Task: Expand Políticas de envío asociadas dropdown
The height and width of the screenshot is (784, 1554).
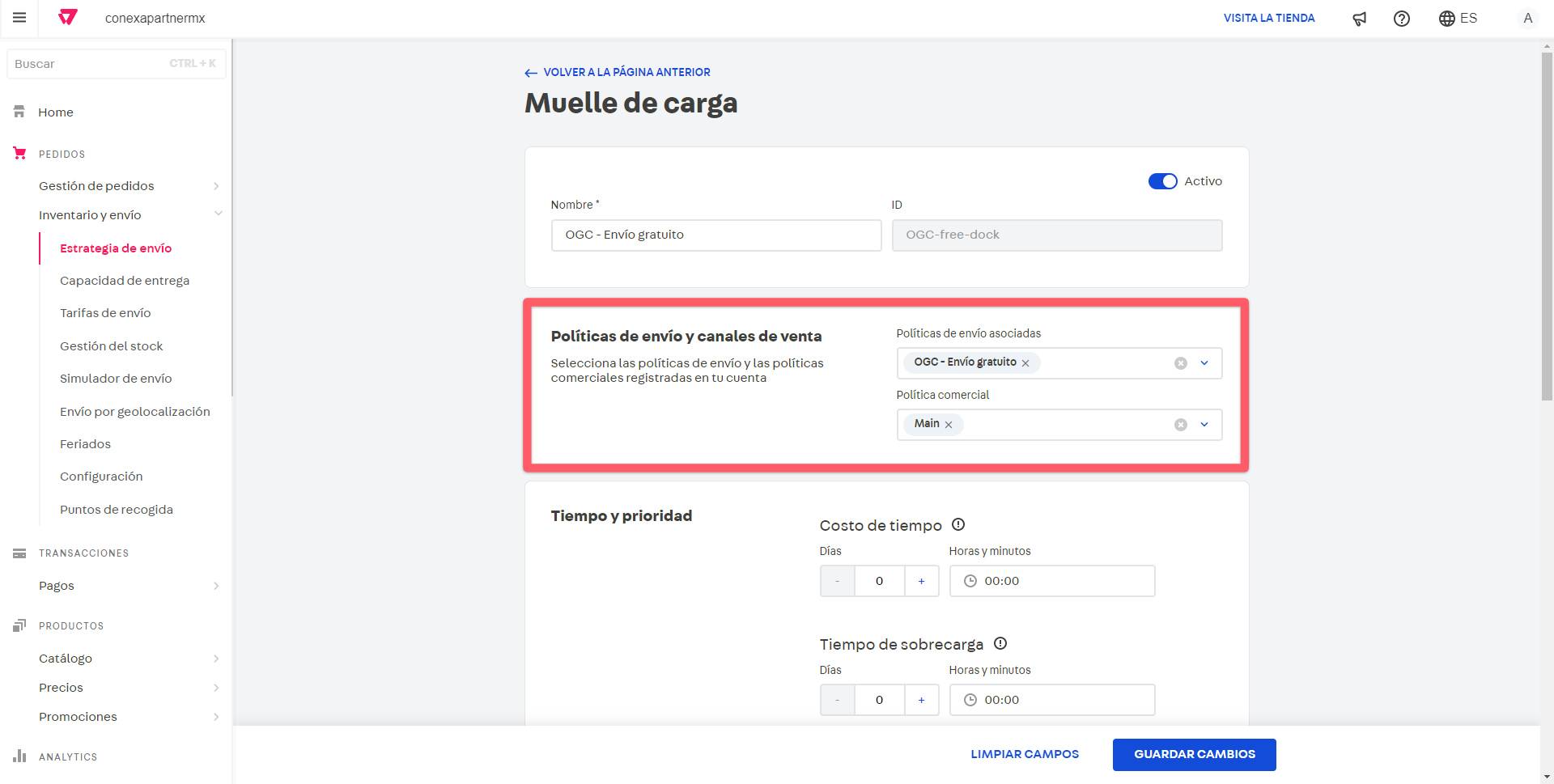Action: coord(1204,363)
